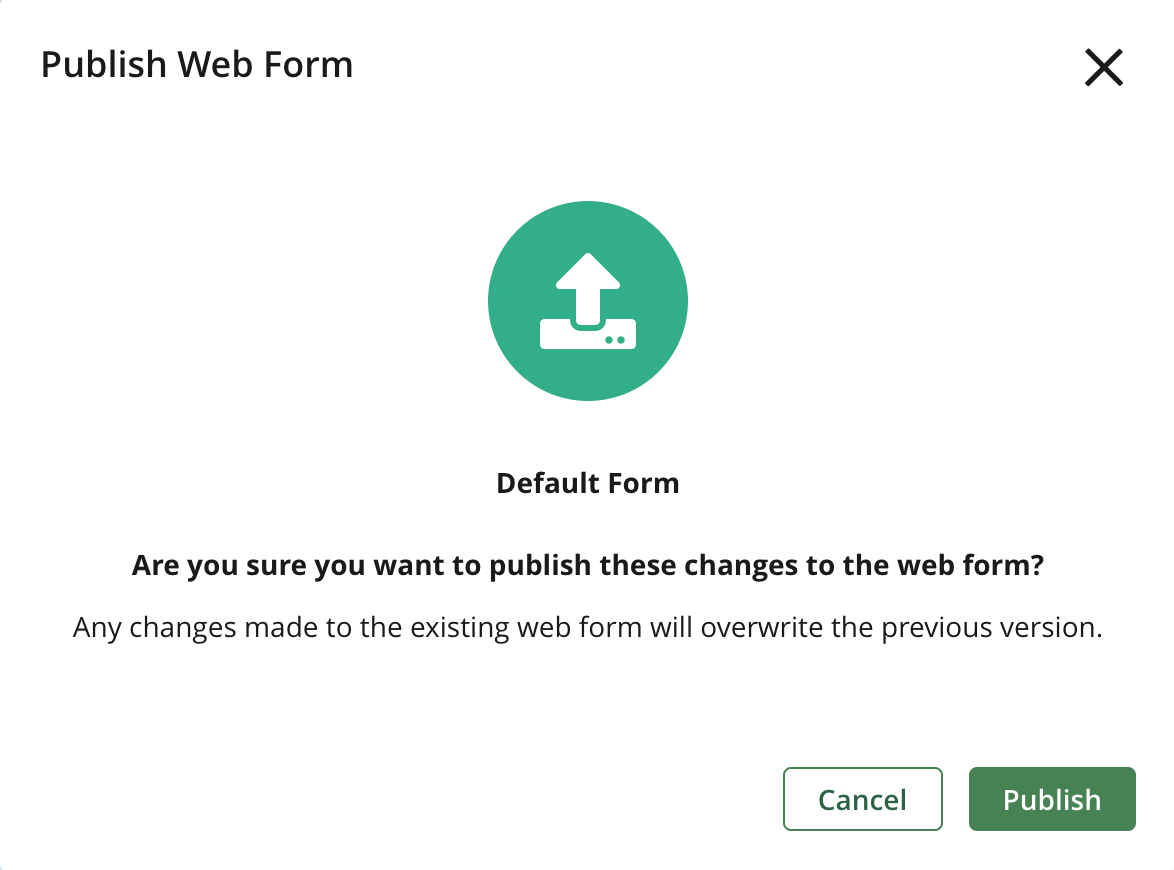Click the overwrite warning sentence
This screenshot has width=1174, height=870.
tap(587, 627)
